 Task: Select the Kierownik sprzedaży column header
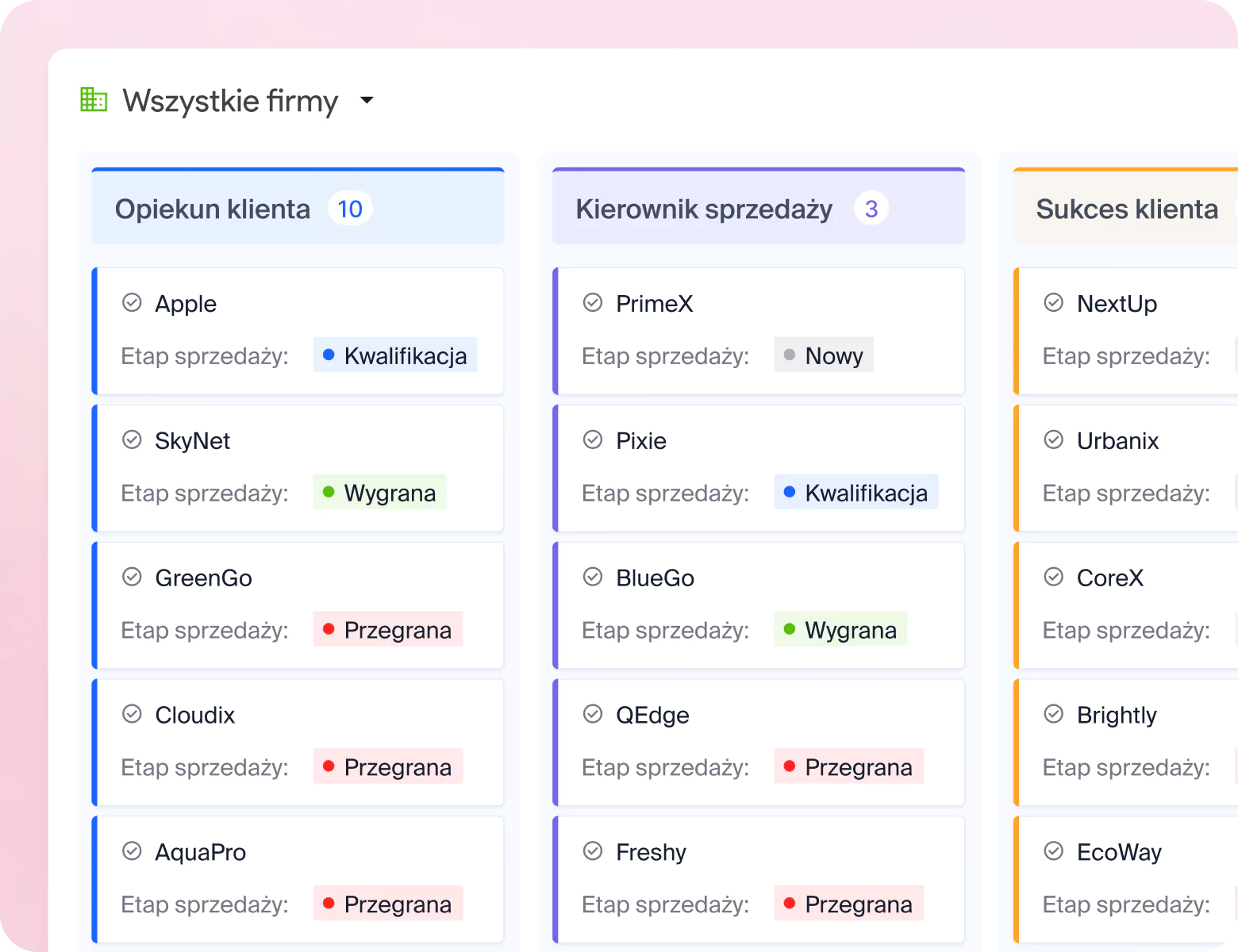point(759,206)
